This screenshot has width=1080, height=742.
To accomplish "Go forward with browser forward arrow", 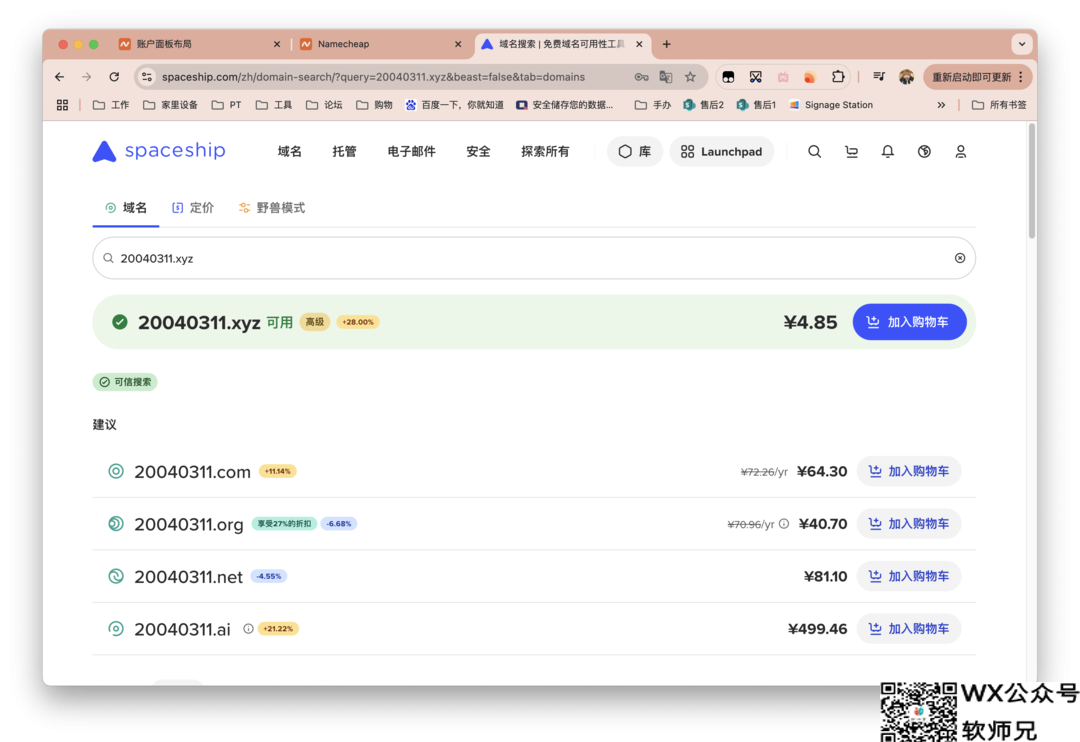I will pos(87,77).
